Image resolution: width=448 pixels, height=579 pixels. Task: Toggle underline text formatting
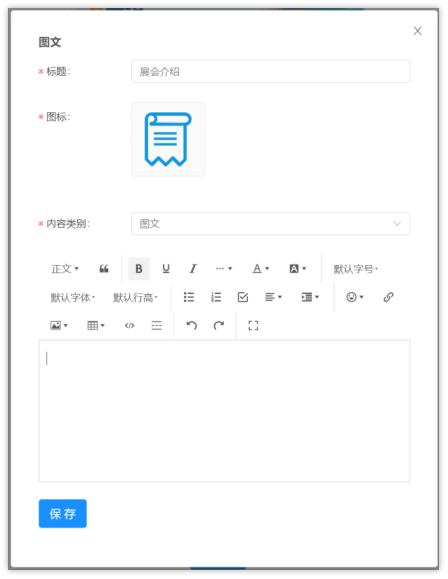[166, 269]
